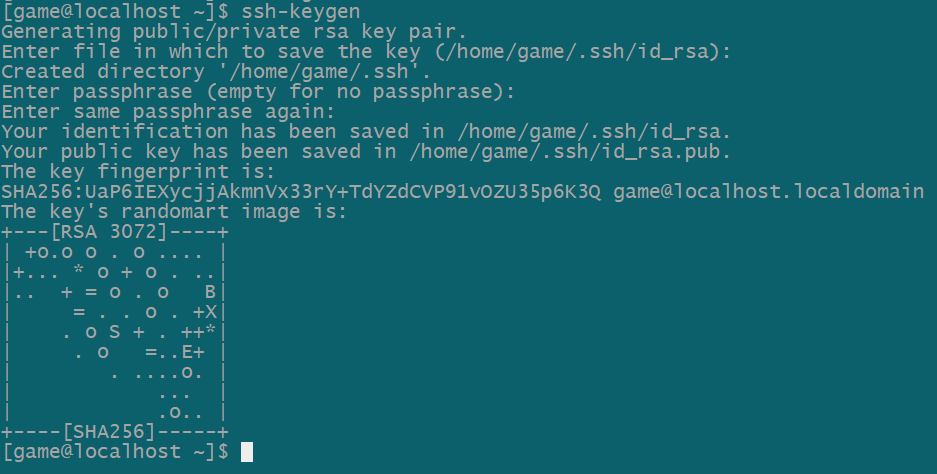Viewport: 937px width, 474px height.
Task: Click the "Your identification has been saved" line
Action: coord(367,131)
